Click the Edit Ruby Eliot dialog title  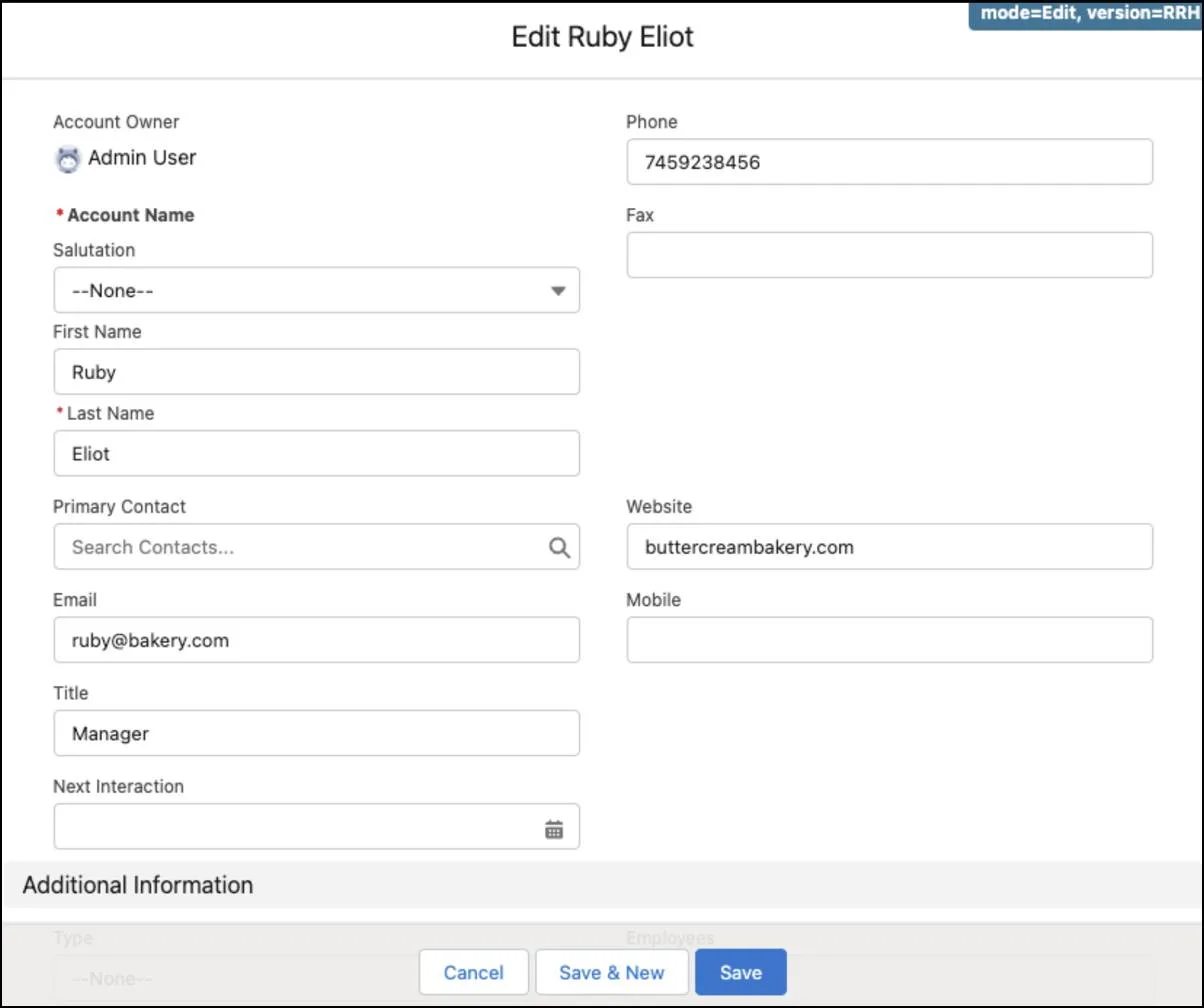[x=603, y=38]
